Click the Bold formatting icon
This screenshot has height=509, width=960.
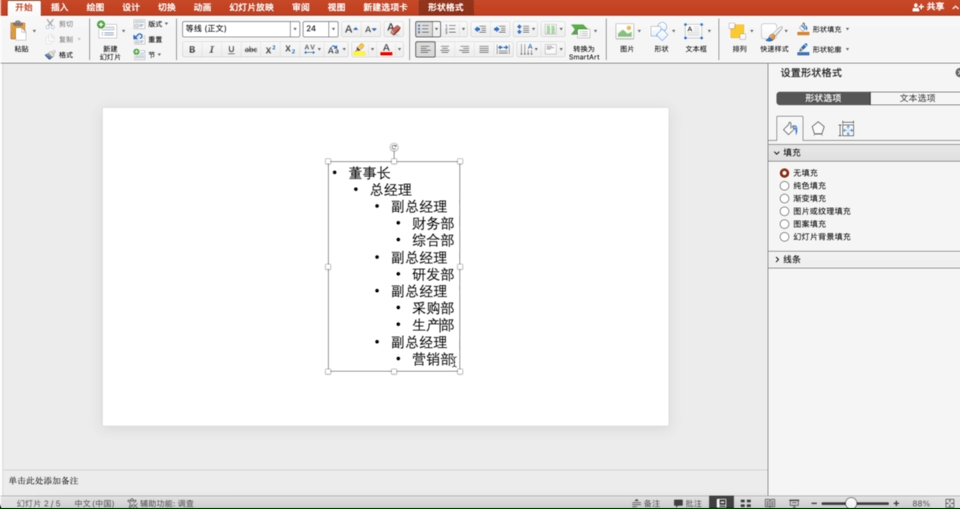(x=192, y=50)
